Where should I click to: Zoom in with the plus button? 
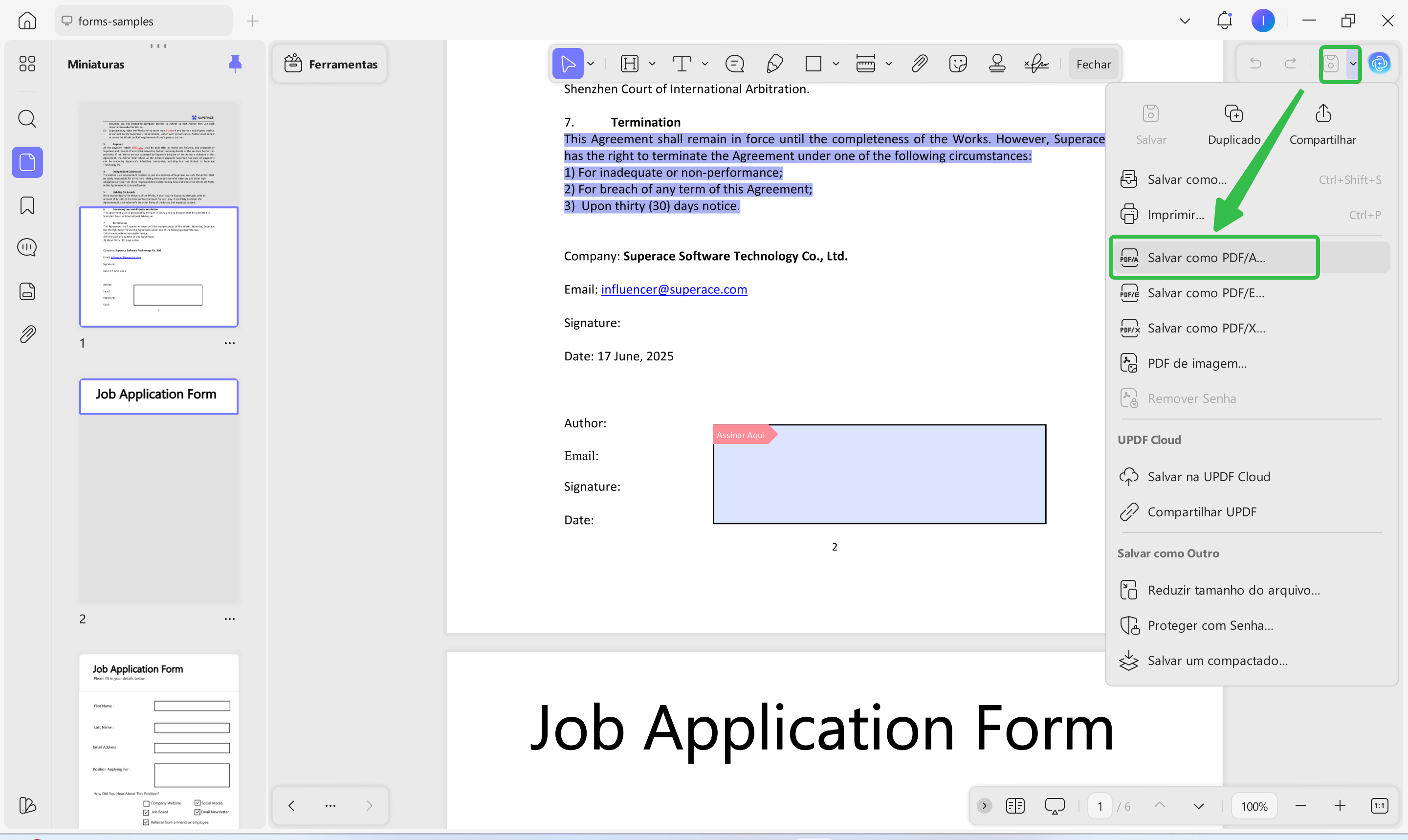(x=1340, y=805)
